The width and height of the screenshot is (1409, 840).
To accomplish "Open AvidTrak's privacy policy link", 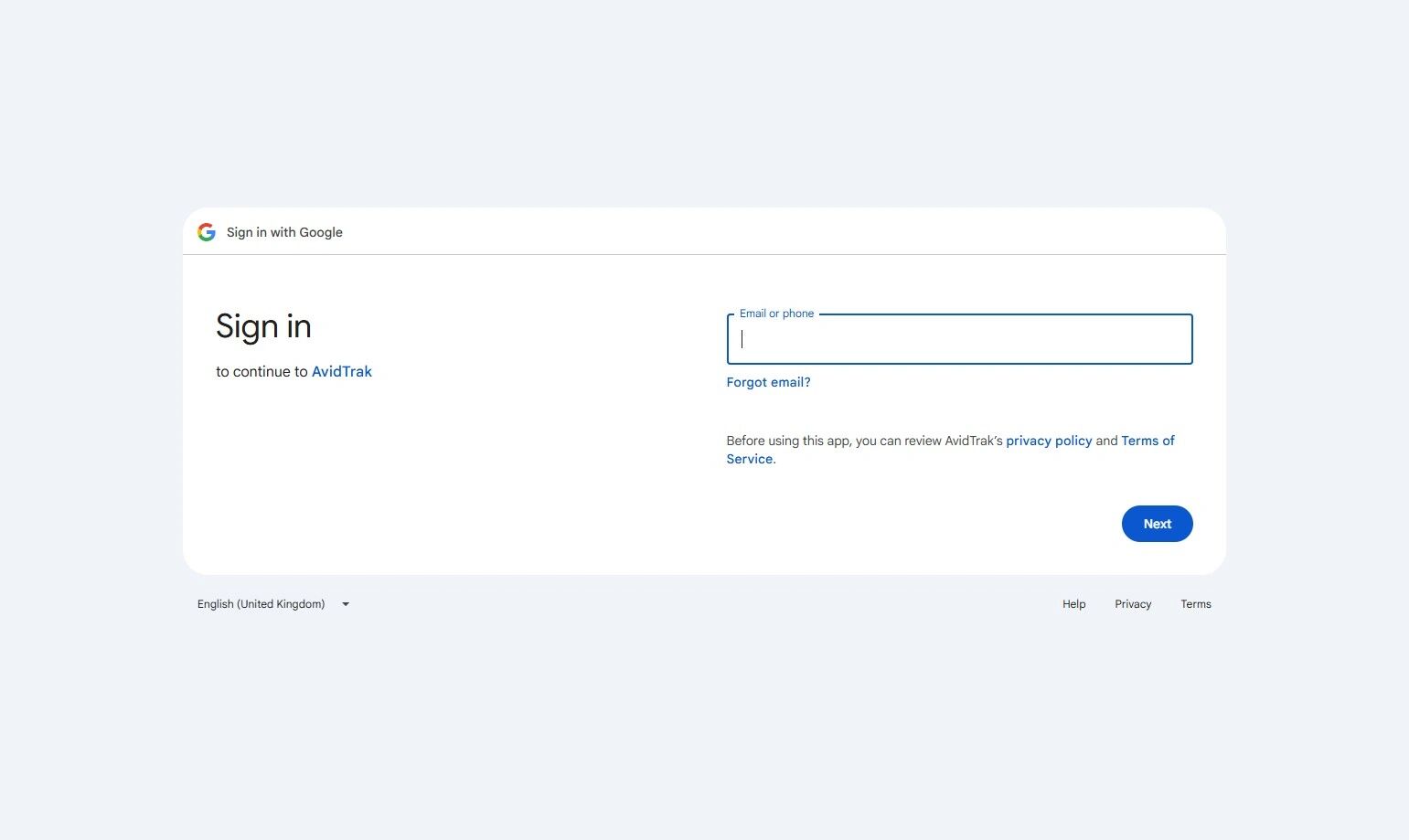I will [1049, 441].
